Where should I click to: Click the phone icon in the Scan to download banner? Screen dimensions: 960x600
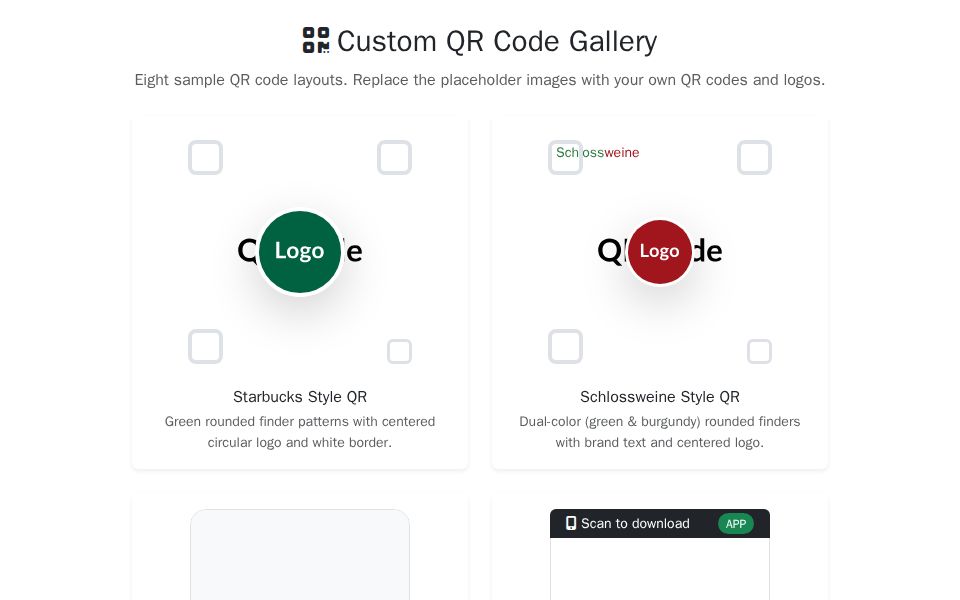[571, 523]
